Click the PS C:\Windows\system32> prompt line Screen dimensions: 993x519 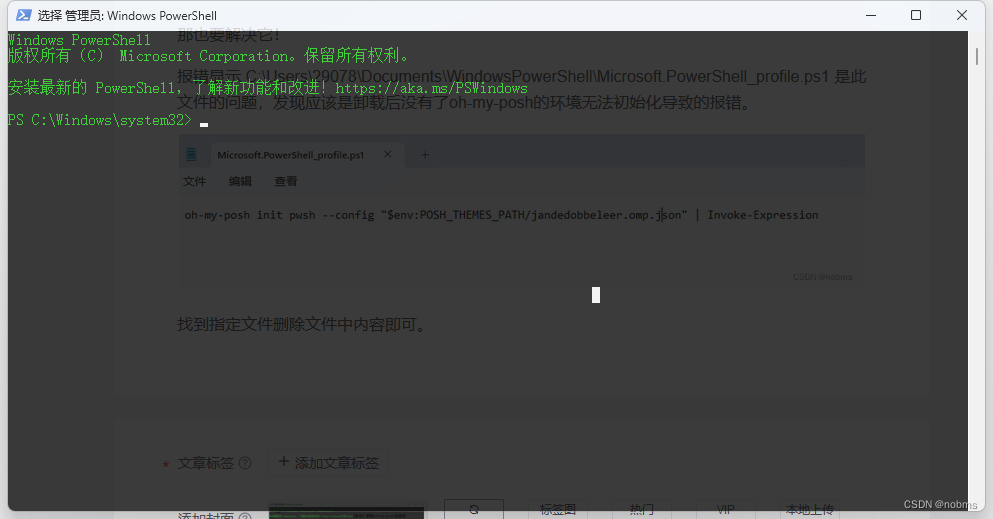(x=99, y=120)
